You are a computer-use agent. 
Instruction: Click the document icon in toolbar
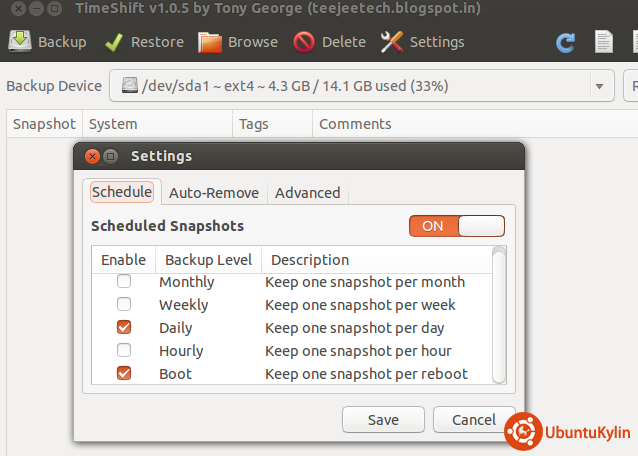[603, 43]
